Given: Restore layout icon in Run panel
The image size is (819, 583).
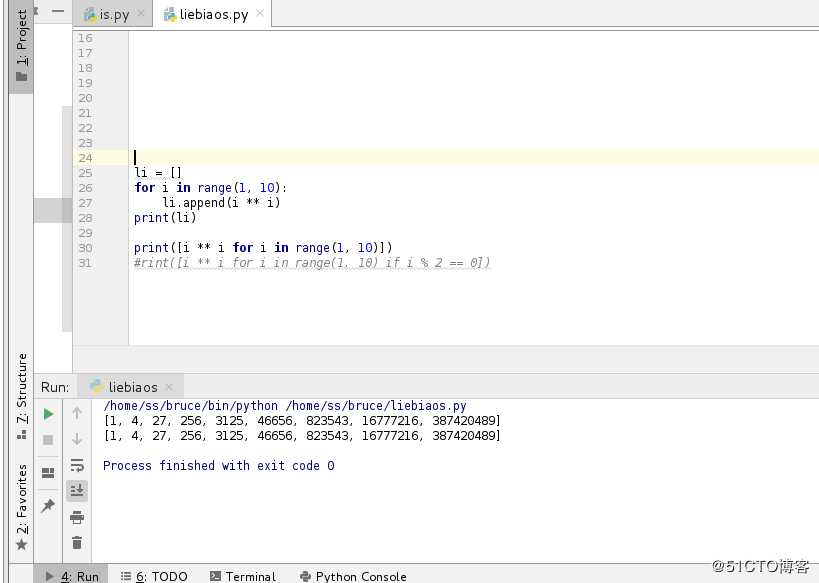Looking at the screenshot, I should point(48,473).
